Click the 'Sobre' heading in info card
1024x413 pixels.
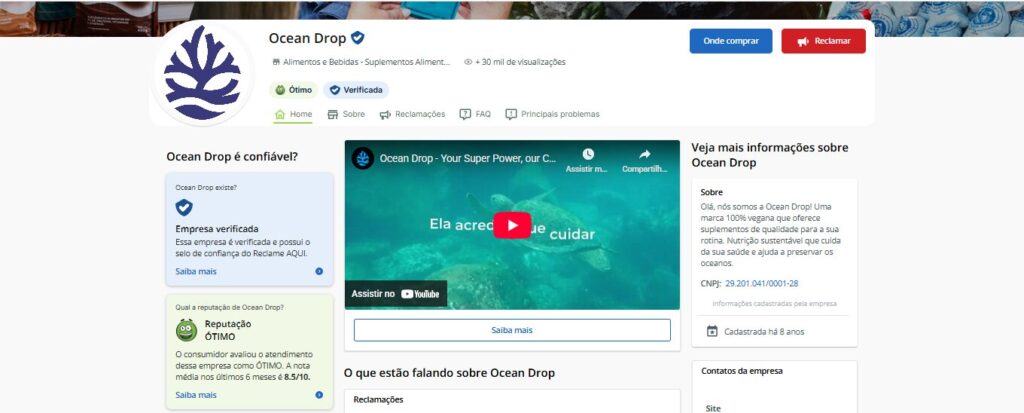(711, 193)
